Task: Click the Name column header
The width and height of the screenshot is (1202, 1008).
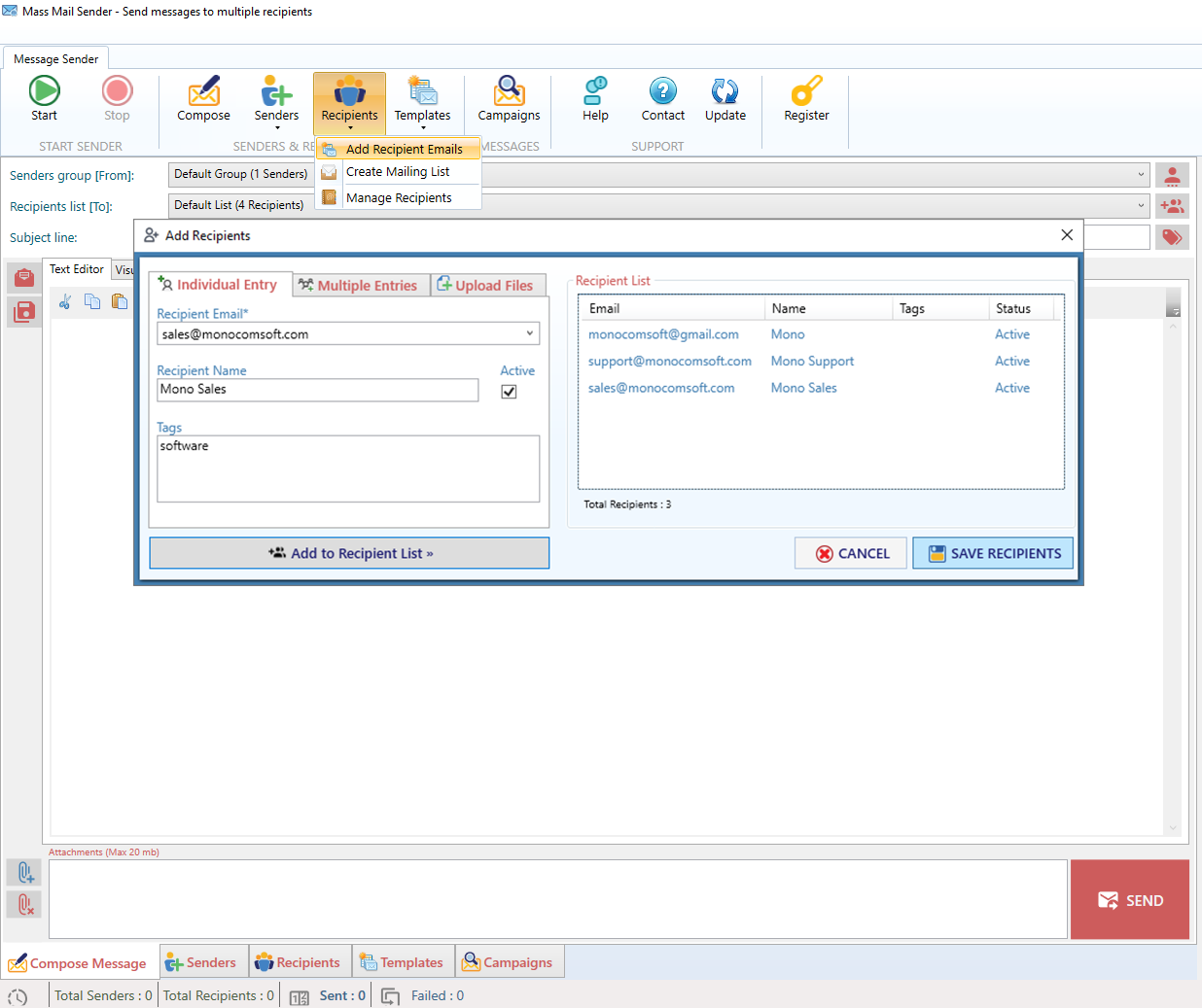Action: pyautogui.click(x=828, y=308)
